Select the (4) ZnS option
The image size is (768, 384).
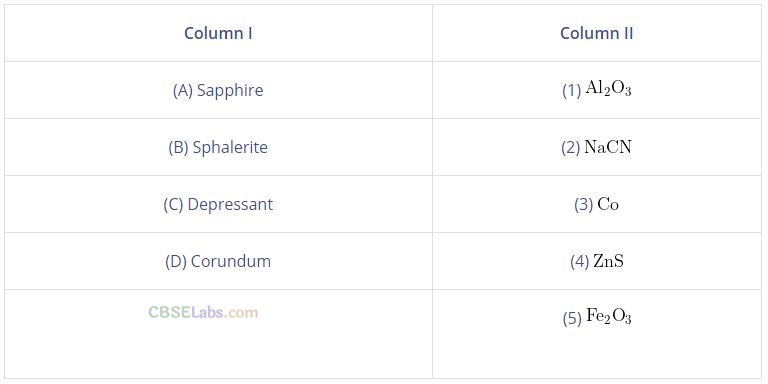click(x=597, y=261)
